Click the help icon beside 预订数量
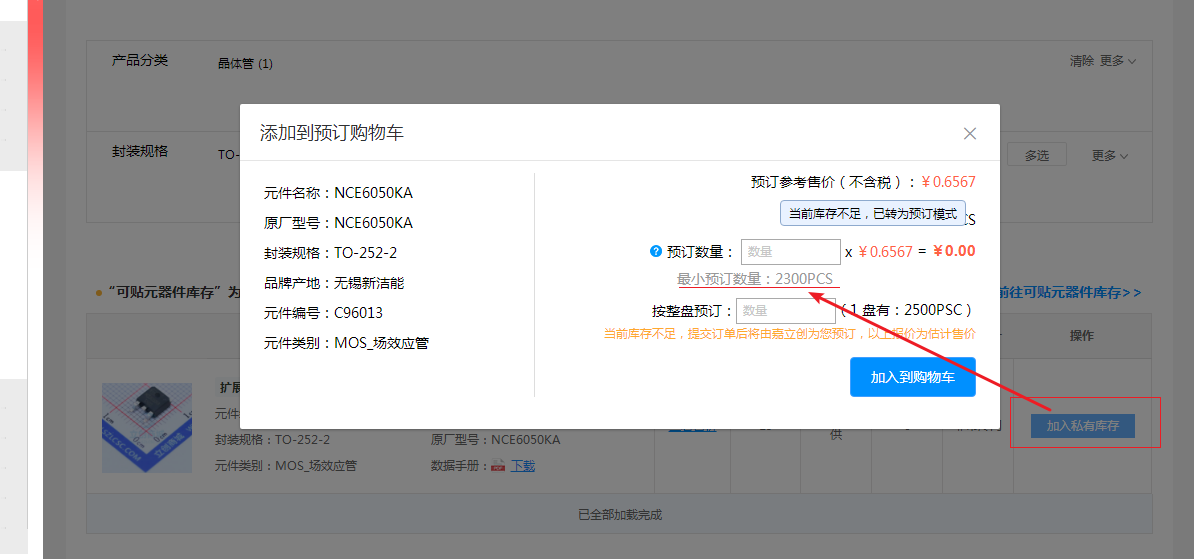The height and width of the screenshot is (559, 1194). (656, 252)
